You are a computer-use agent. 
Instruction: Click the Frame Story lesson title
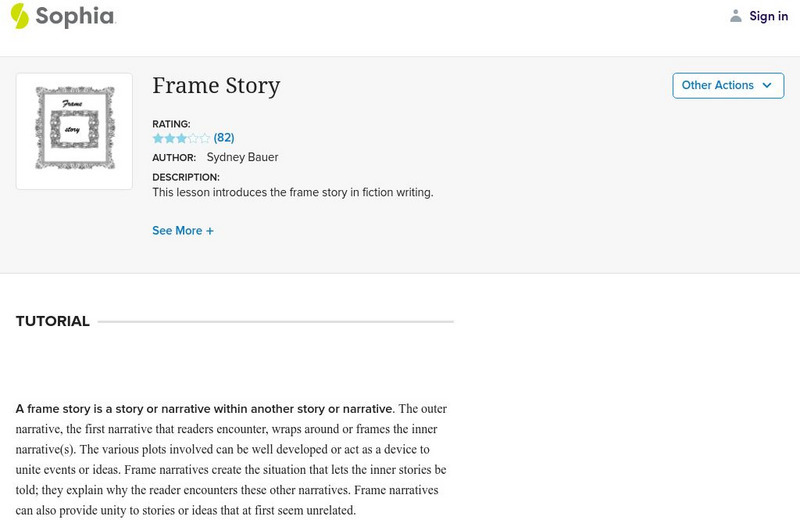pos(216,86)
